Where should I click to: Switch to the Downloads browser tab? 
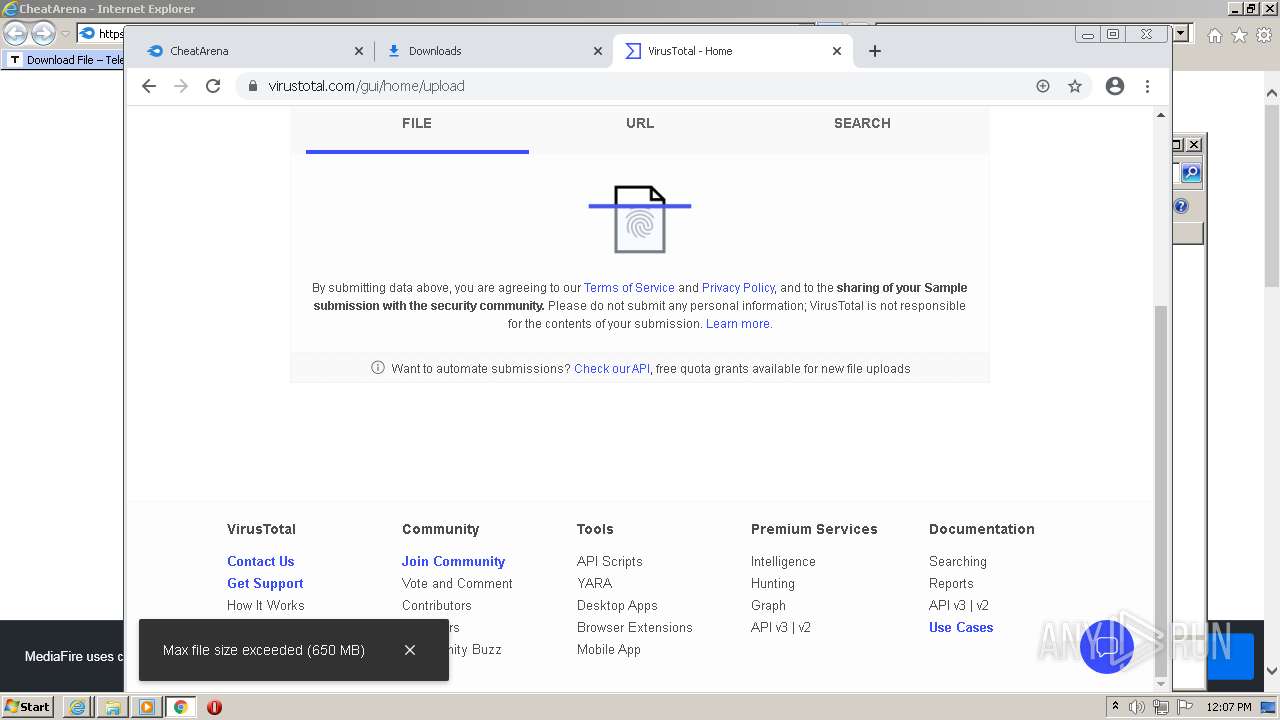coord(494,51)
